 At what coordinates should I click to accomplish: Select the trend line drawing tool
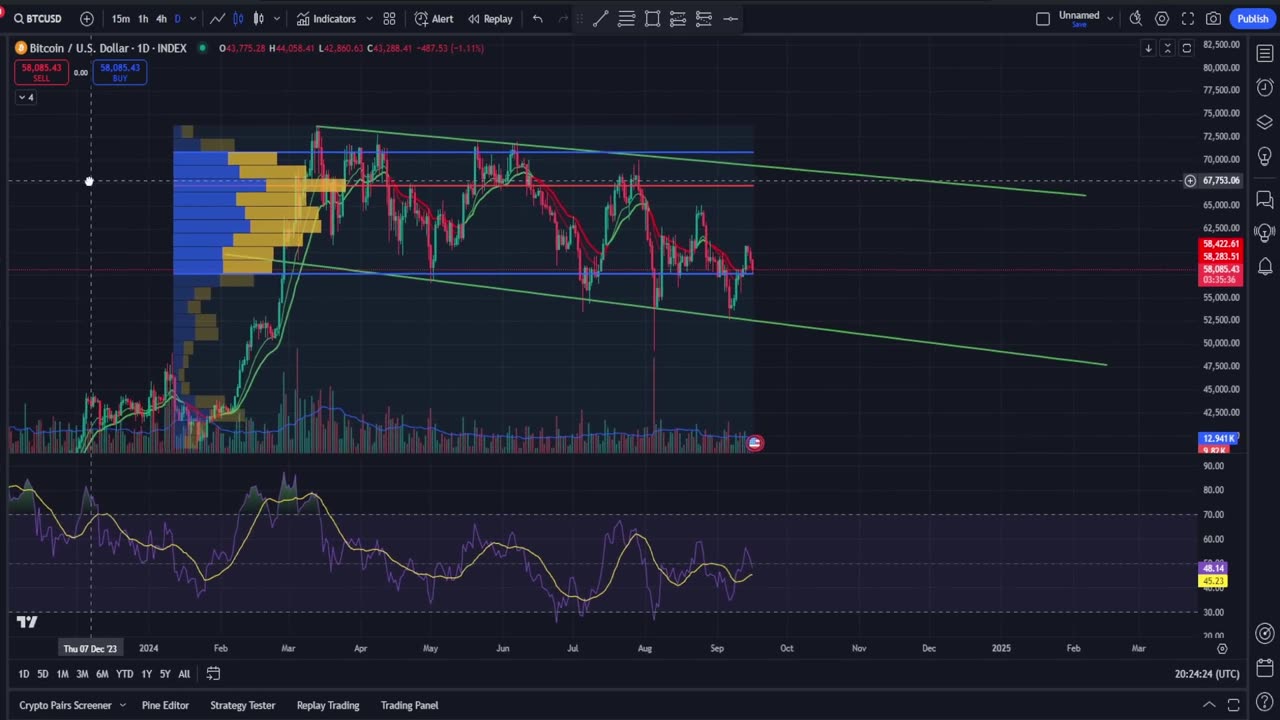600,19
